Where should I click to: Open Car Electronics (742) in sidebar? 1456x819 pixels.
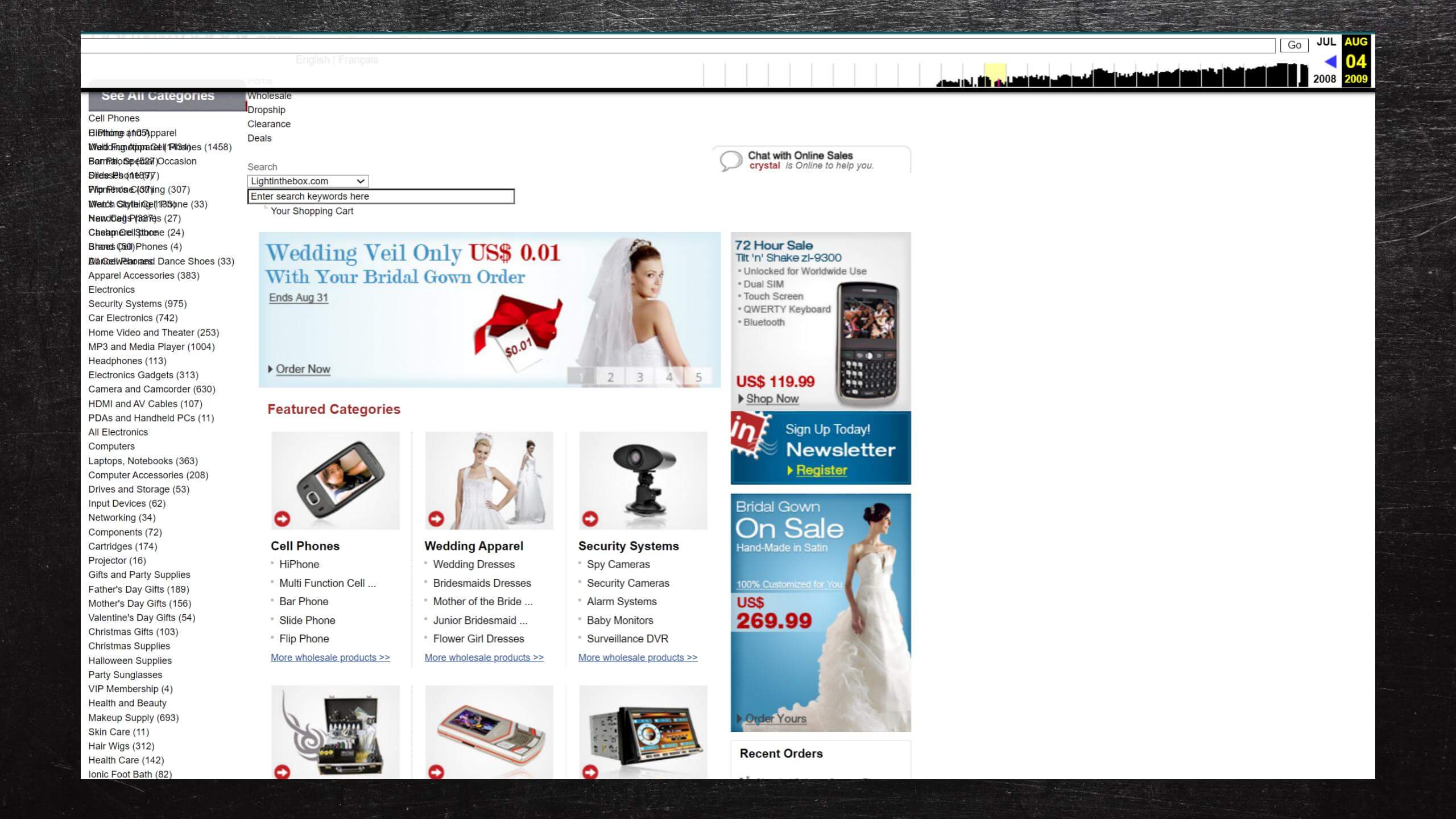point(133,318)
